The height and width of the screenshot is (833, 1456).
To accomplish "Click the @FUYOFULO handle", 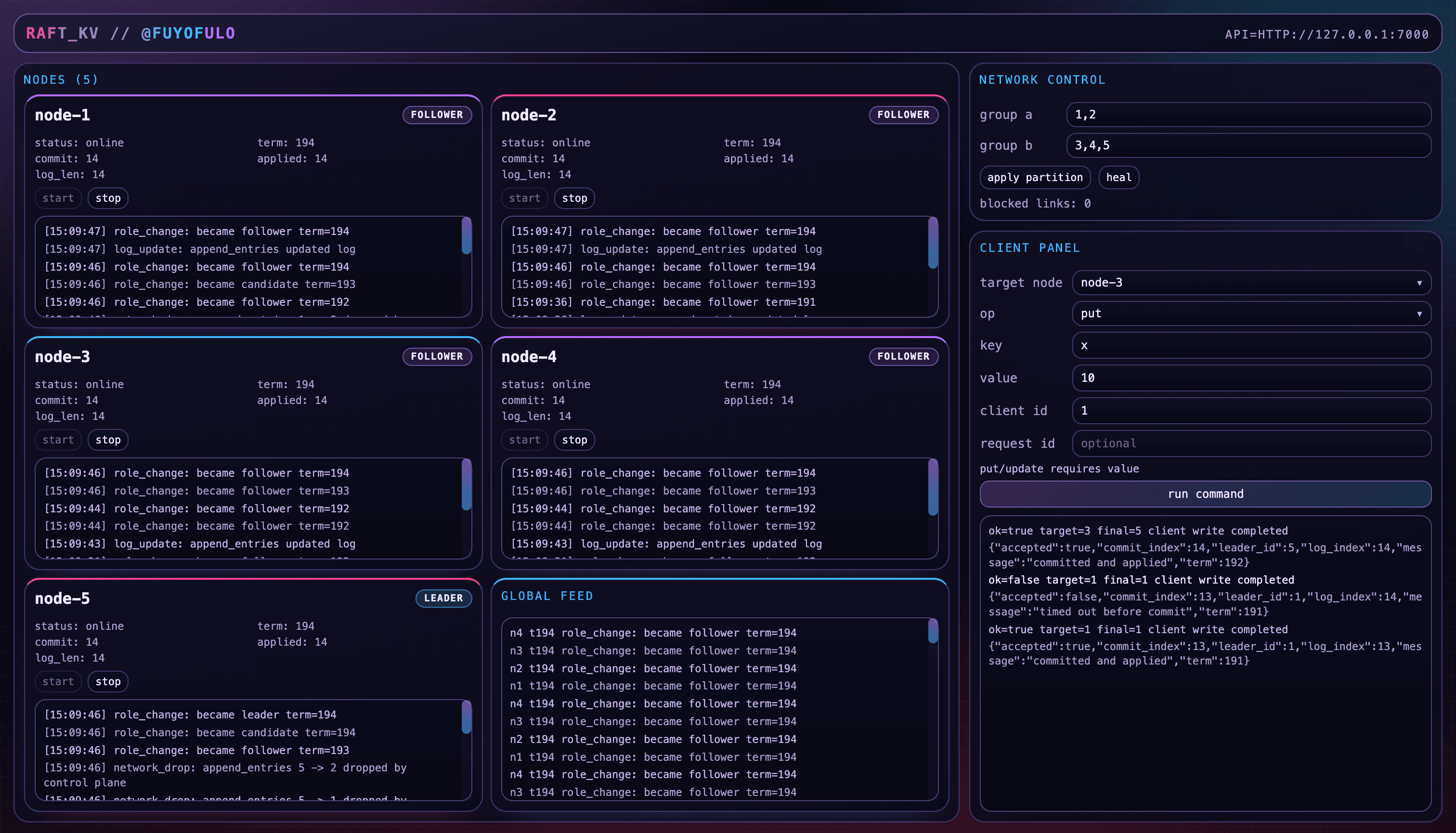I will [x=188, y=33].
